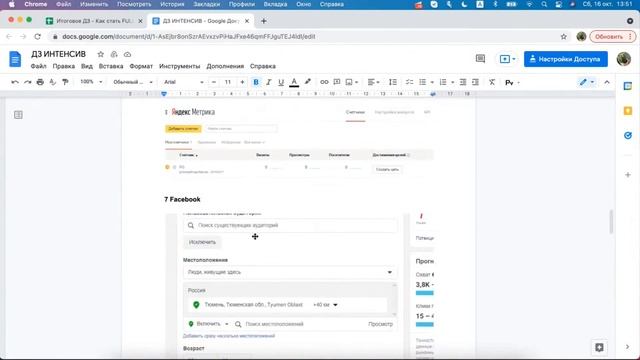Open the paragraph style dropdown
This screenshot has height=360, width=640.
pyautogui.click(x=133, y=82)
